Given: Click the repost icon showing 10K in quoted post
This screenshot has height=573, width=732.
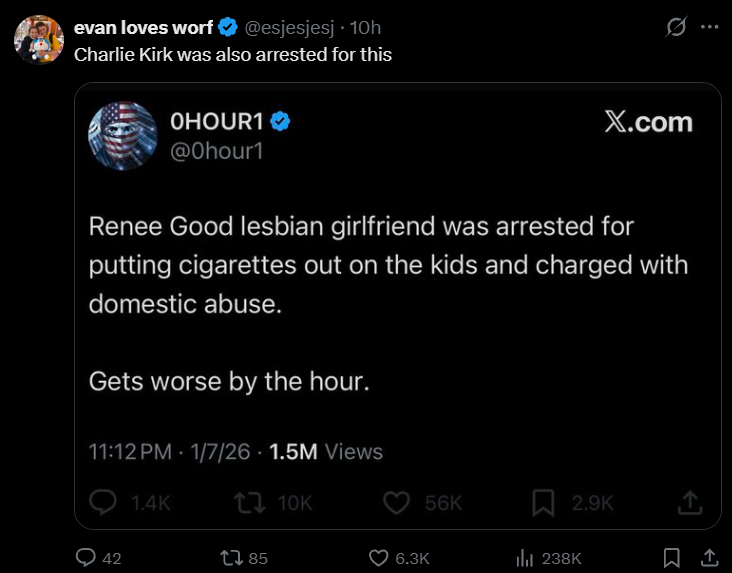Looking at the screenshot, I should coord(249,503).
